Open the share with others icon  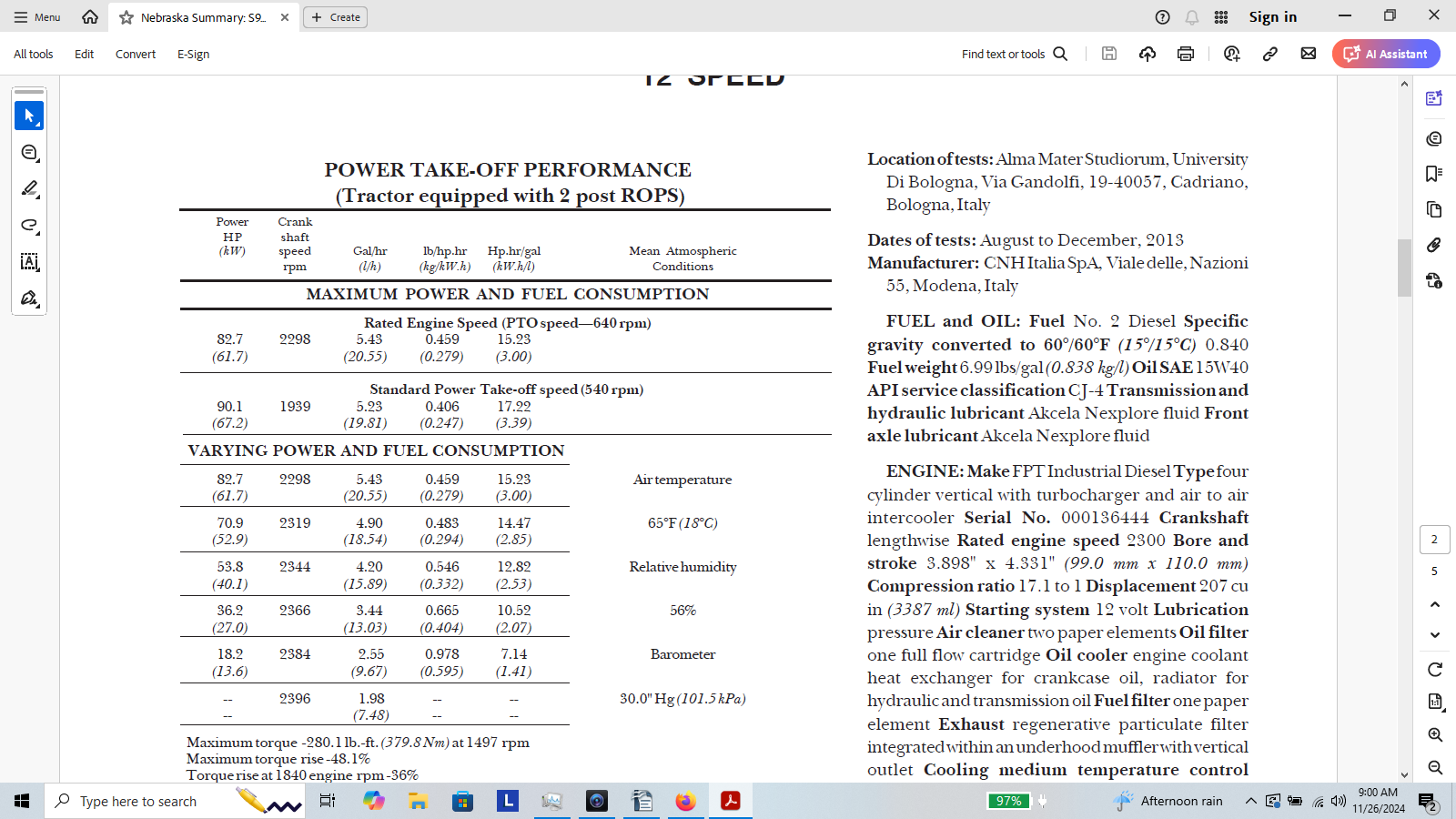1232,54
